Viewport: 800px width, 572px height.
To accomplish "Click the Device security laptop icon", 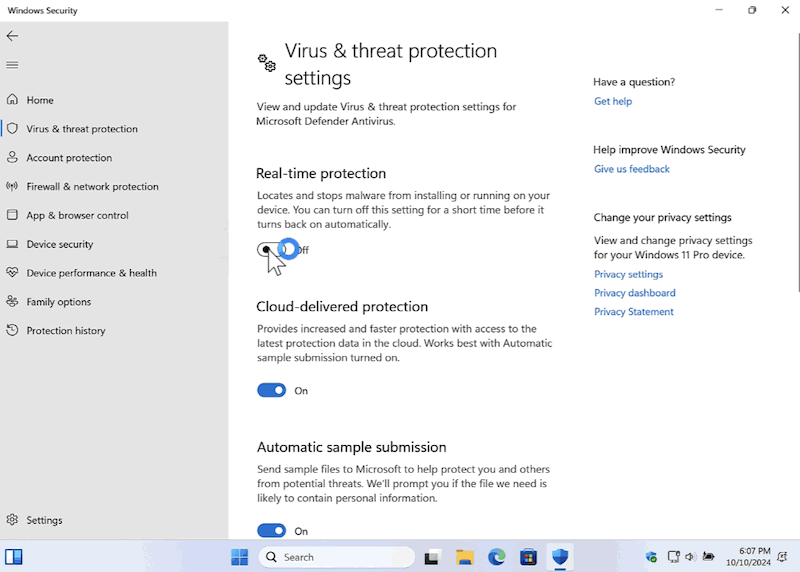I will click(x=12, y=244).
